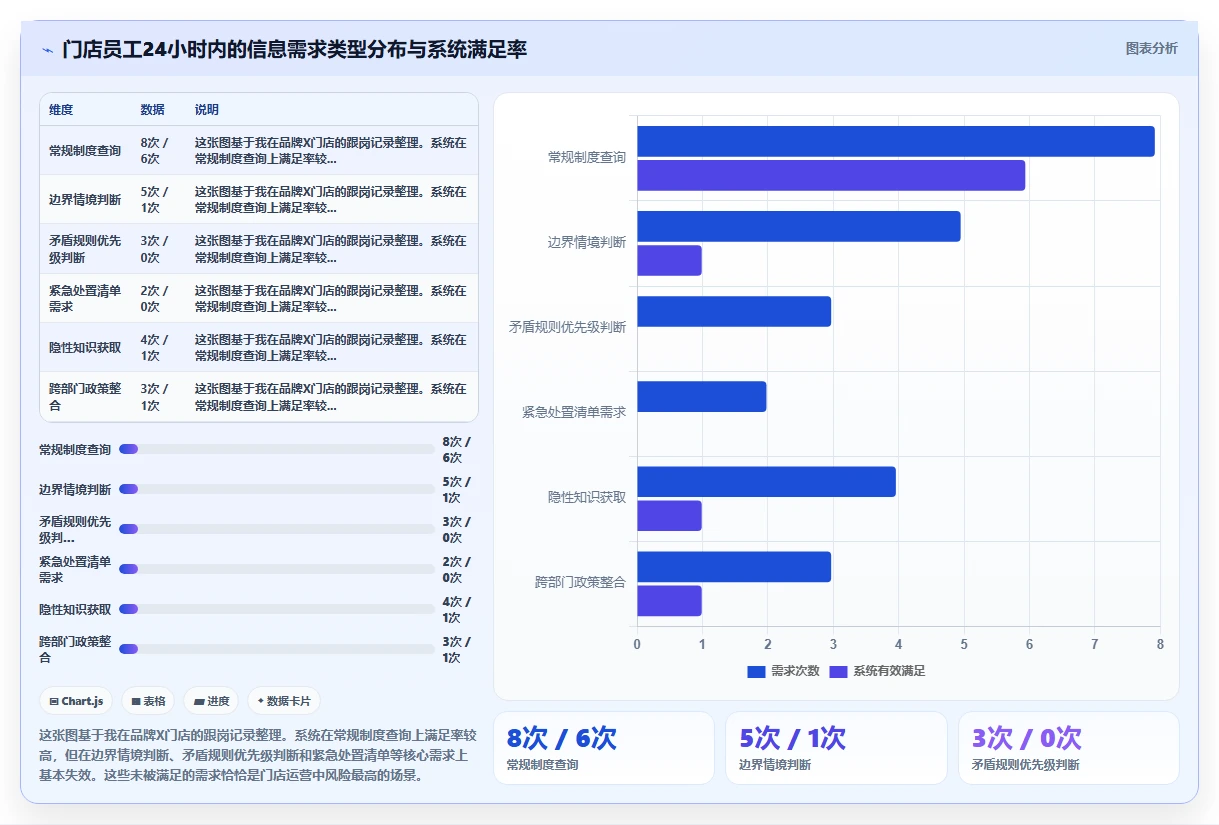Click the 说明 column header

point(207,110)
